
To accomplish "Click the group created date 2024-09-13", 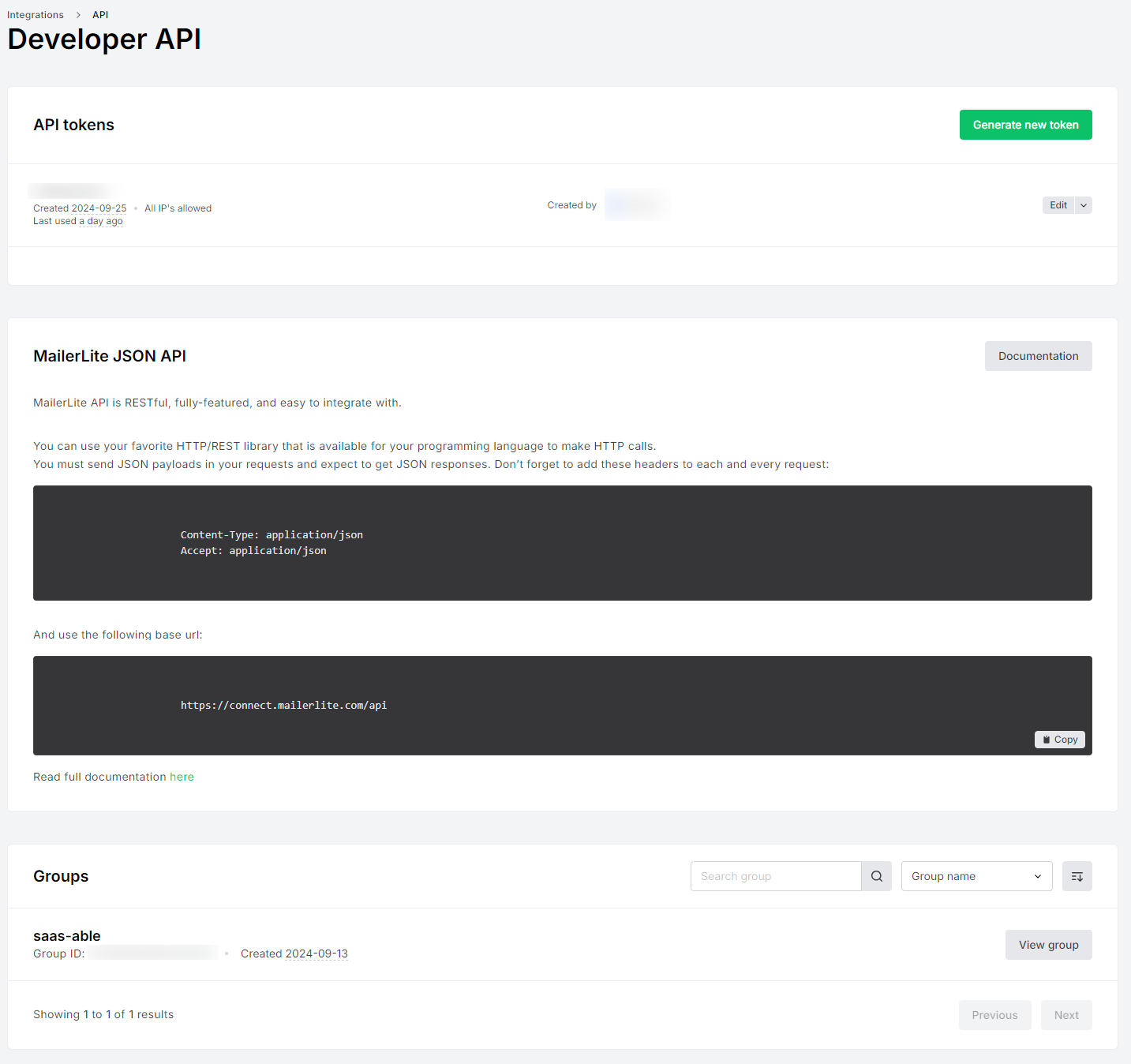I will 316,953.
